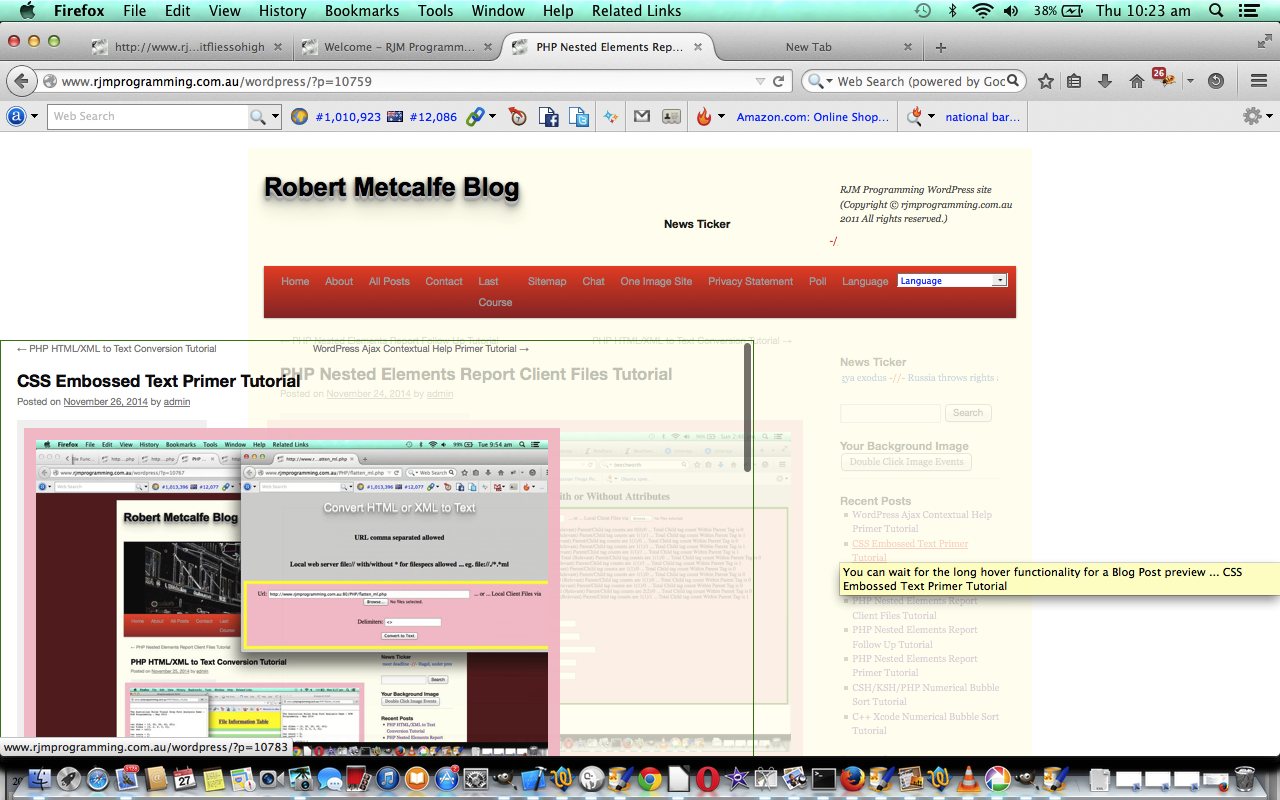Open the Downloads arrow icon
The image size is (1280, 800).
[1105, 81]
